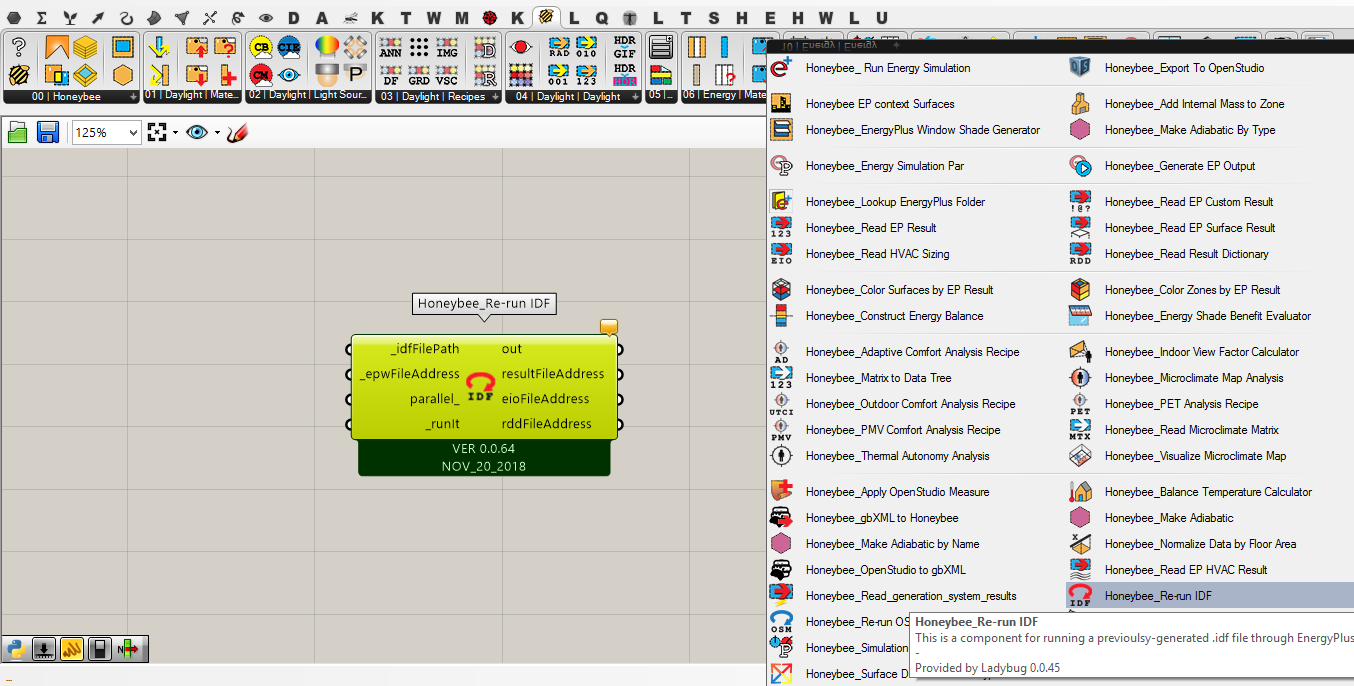Open the U tab at the row's end
The image size is (1354, 686).
click(881, 18)
